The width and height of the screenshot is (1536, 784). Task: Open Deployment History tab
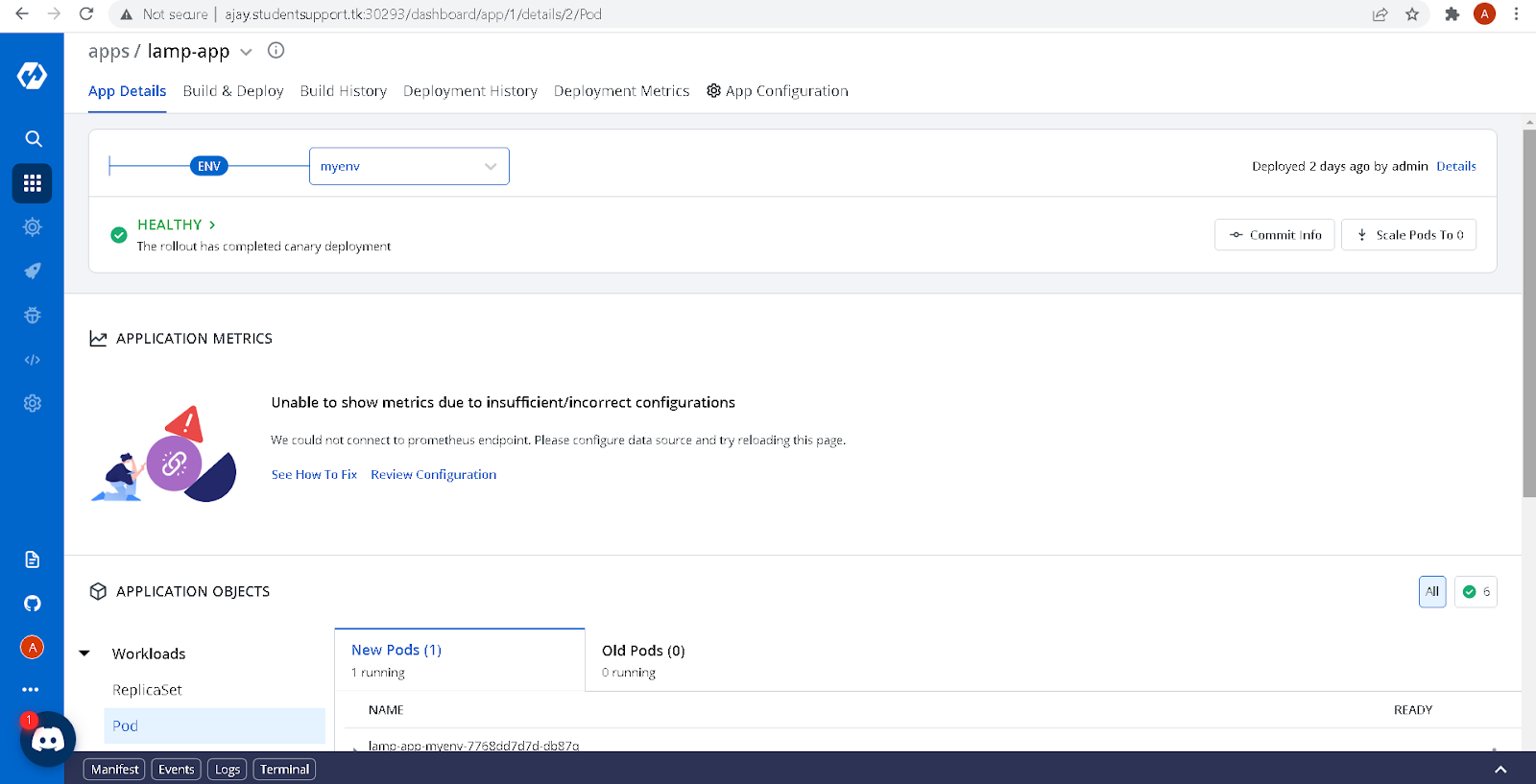[x=470, y=91]
